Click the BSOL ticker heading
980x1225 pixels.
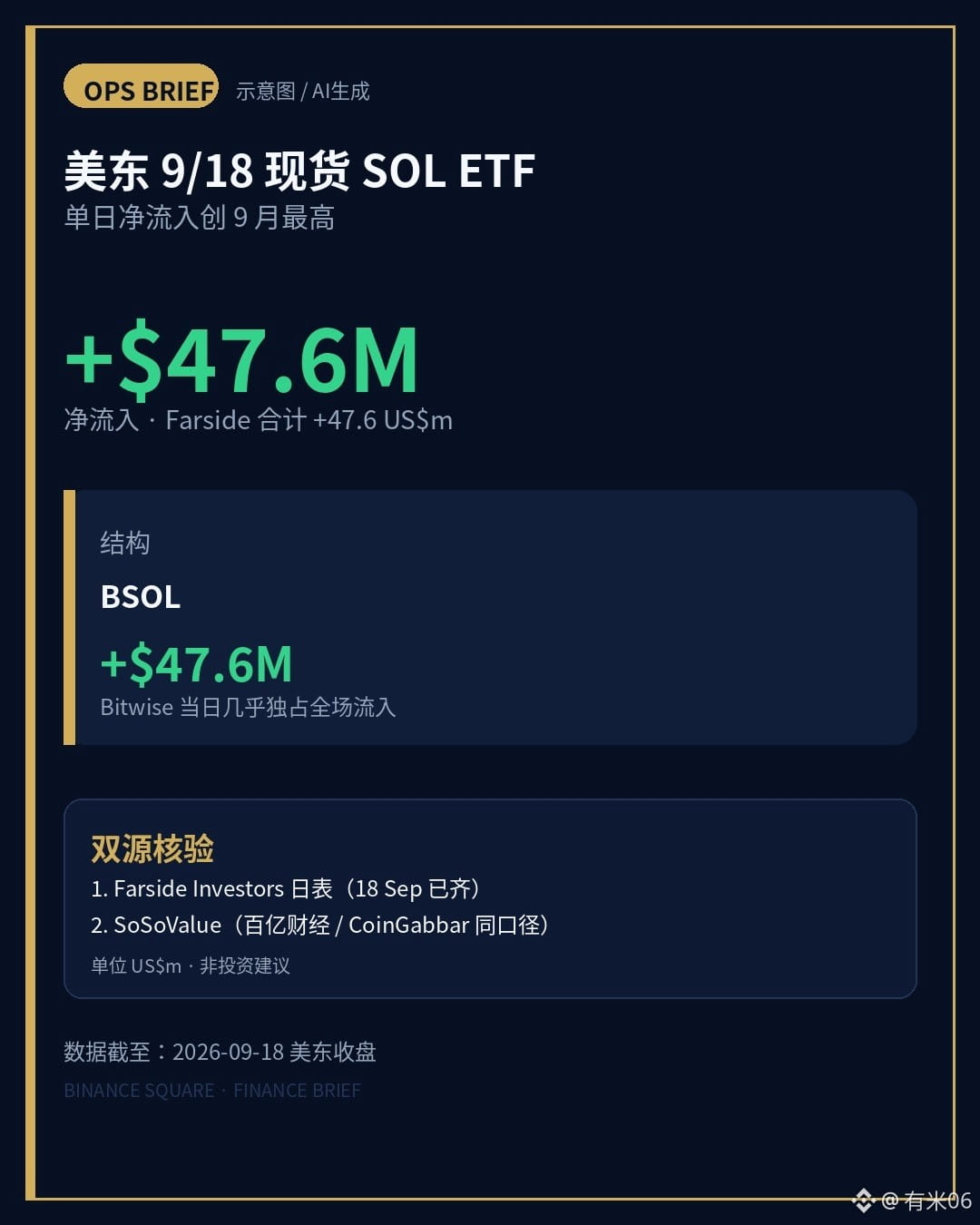coord(141,597)
